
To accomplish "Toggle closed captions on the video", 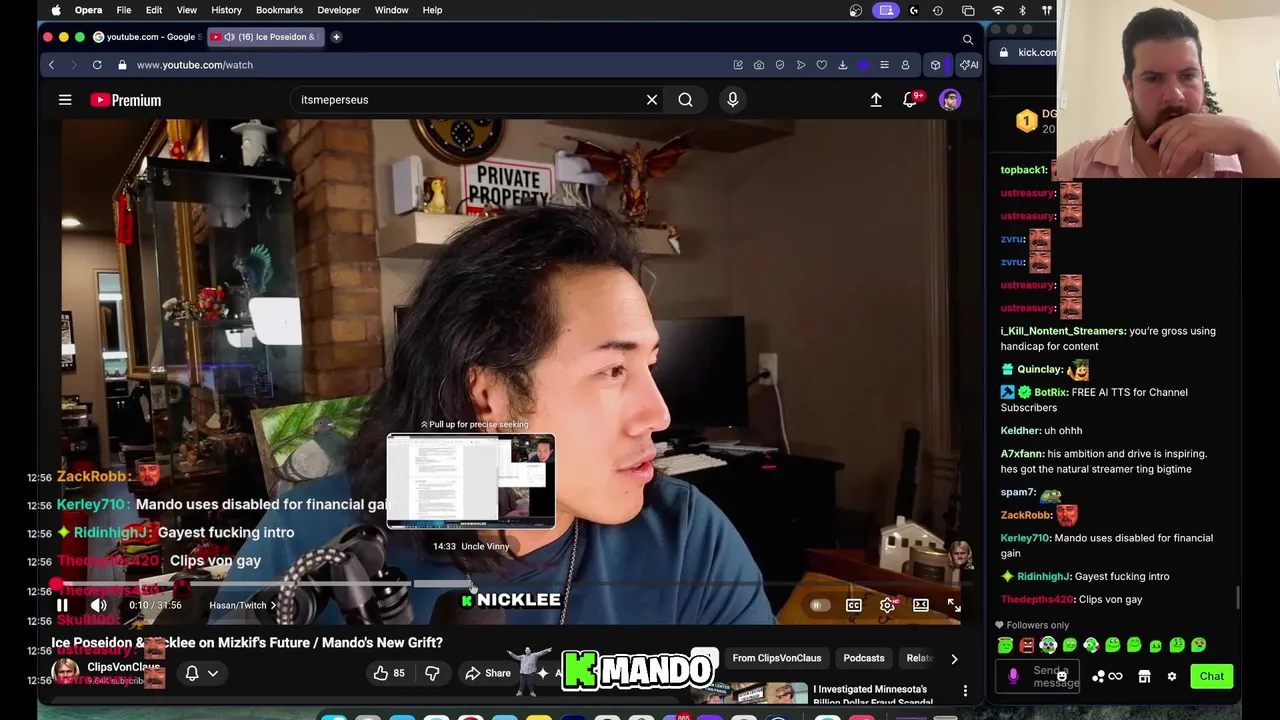I will click(x=853, y=605).
